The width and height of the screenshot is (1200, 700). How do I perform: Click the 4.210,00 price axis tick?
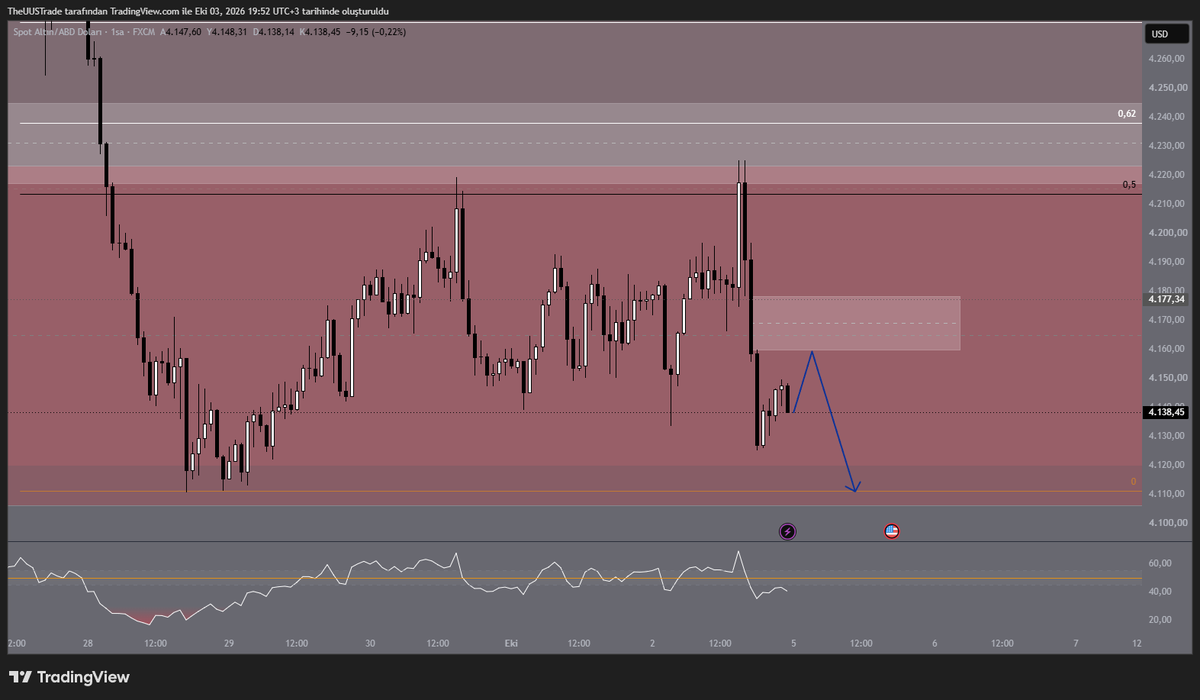click(1166, 204)
